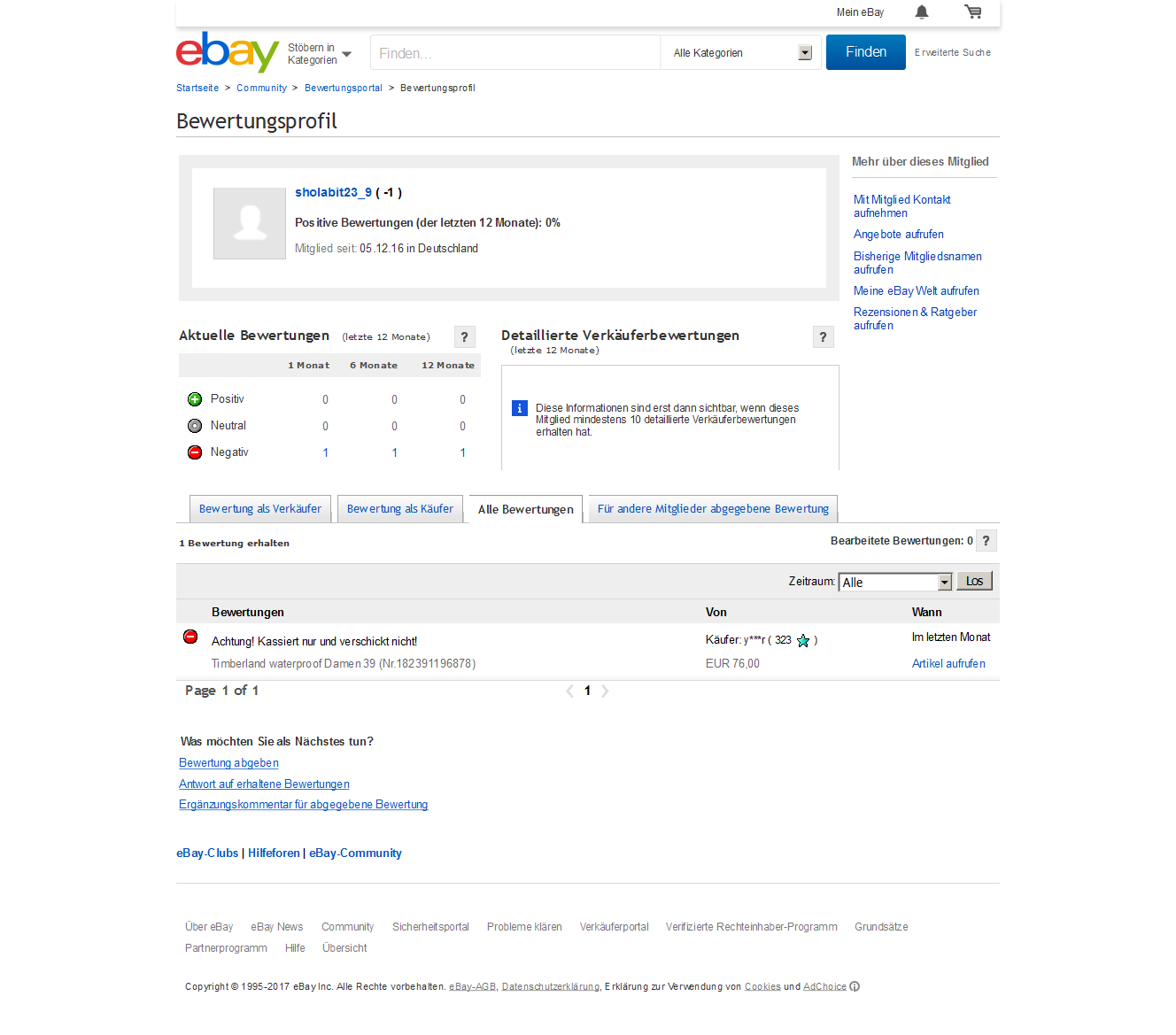Image resolution: width=1176 pixels, height=1035 pixels.
Task: Click the member profile avatar placeholder
Action: point(250,223)
